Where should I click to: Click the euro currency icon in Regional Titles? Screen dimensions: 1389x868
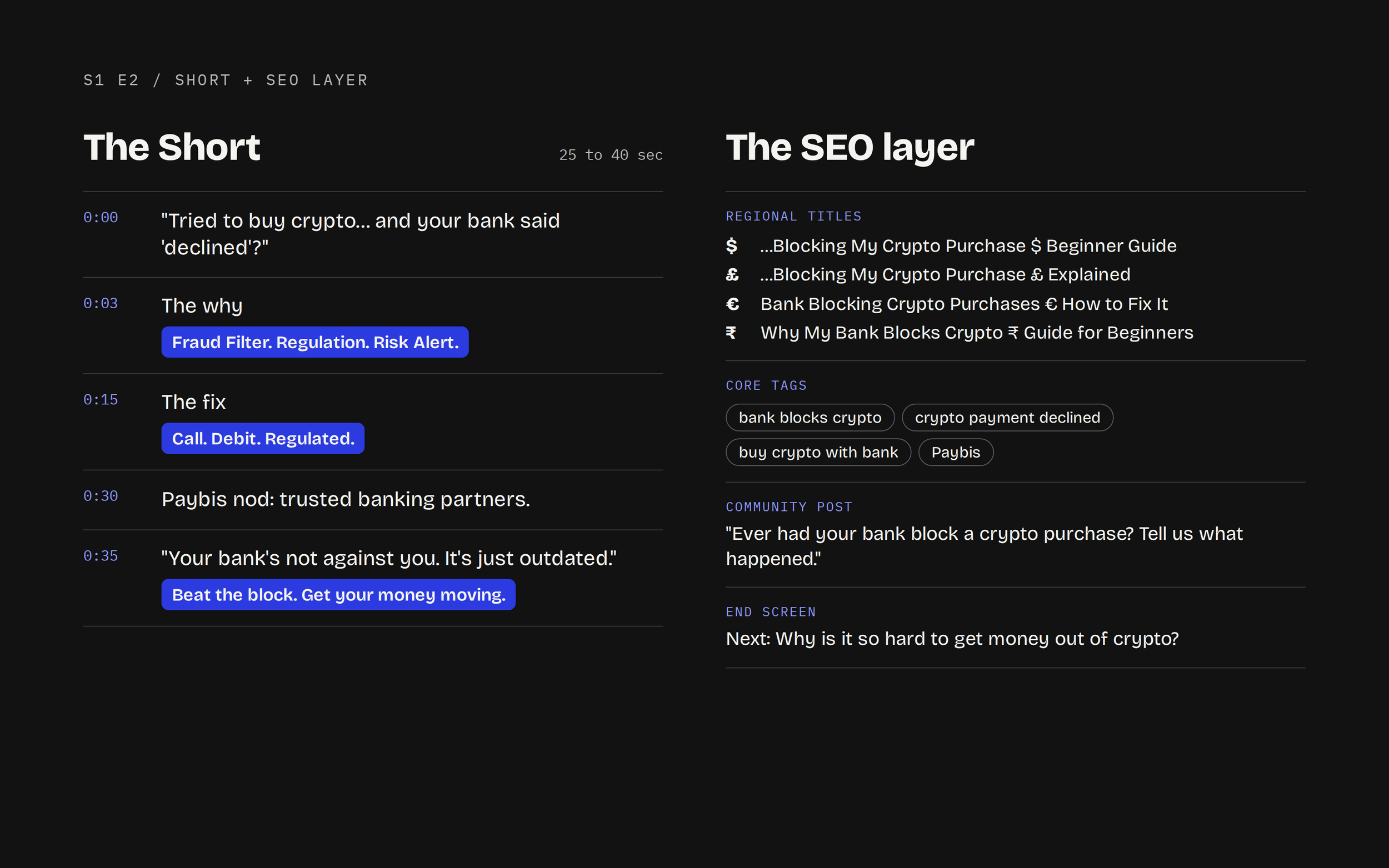coord(733,304)
